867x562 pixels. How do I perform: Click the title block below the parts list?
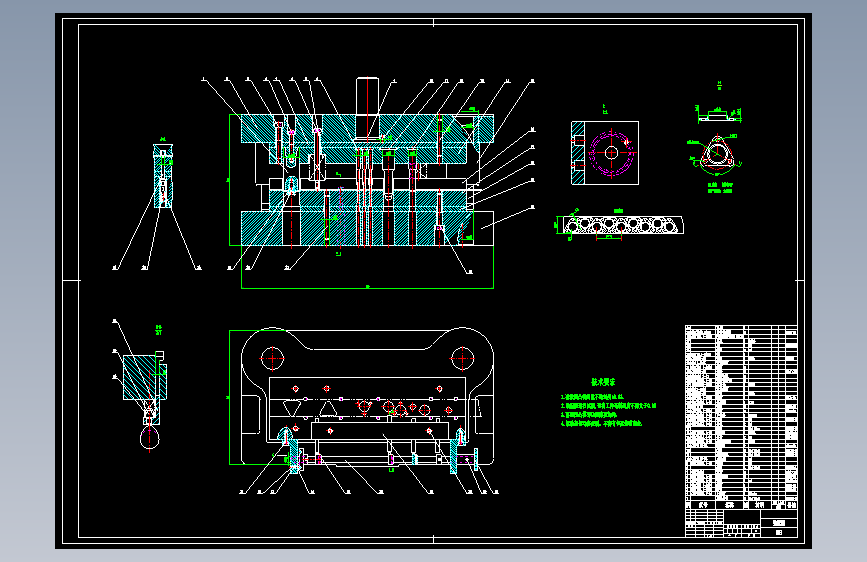click(741, 523)
